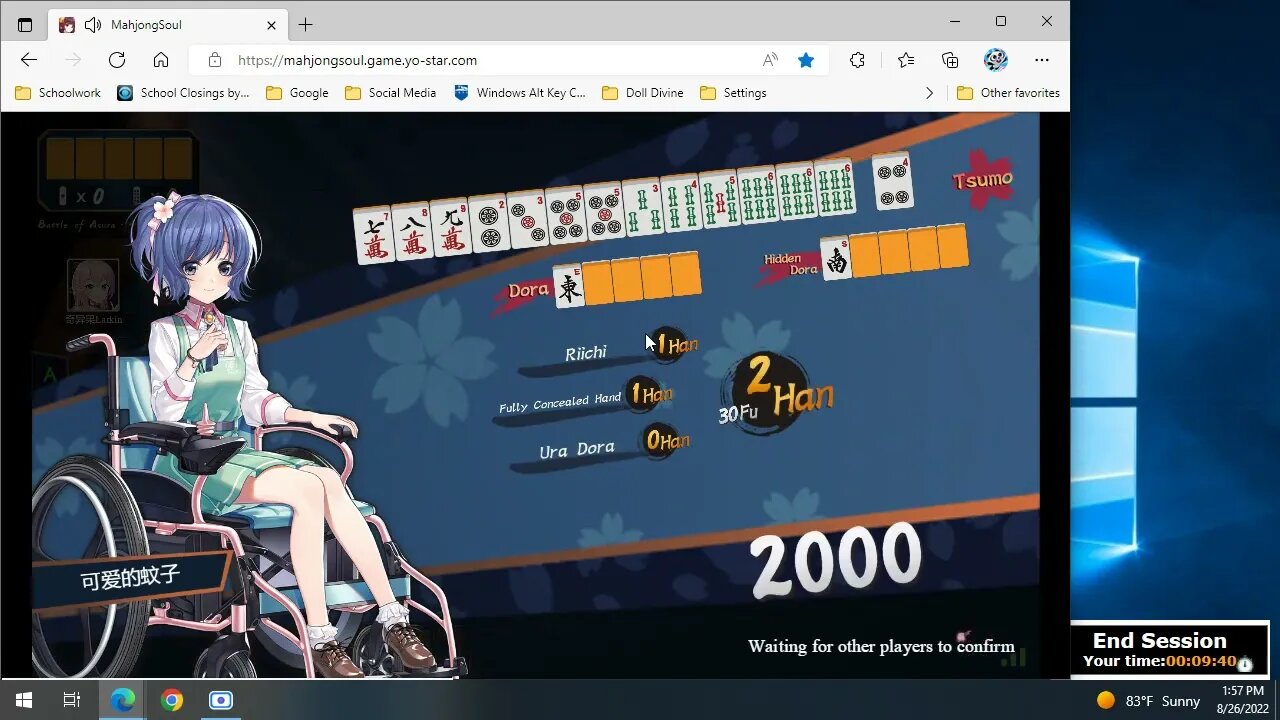Open School Closings bookmark
The image size is (1280, 720).
pos(184,93)
